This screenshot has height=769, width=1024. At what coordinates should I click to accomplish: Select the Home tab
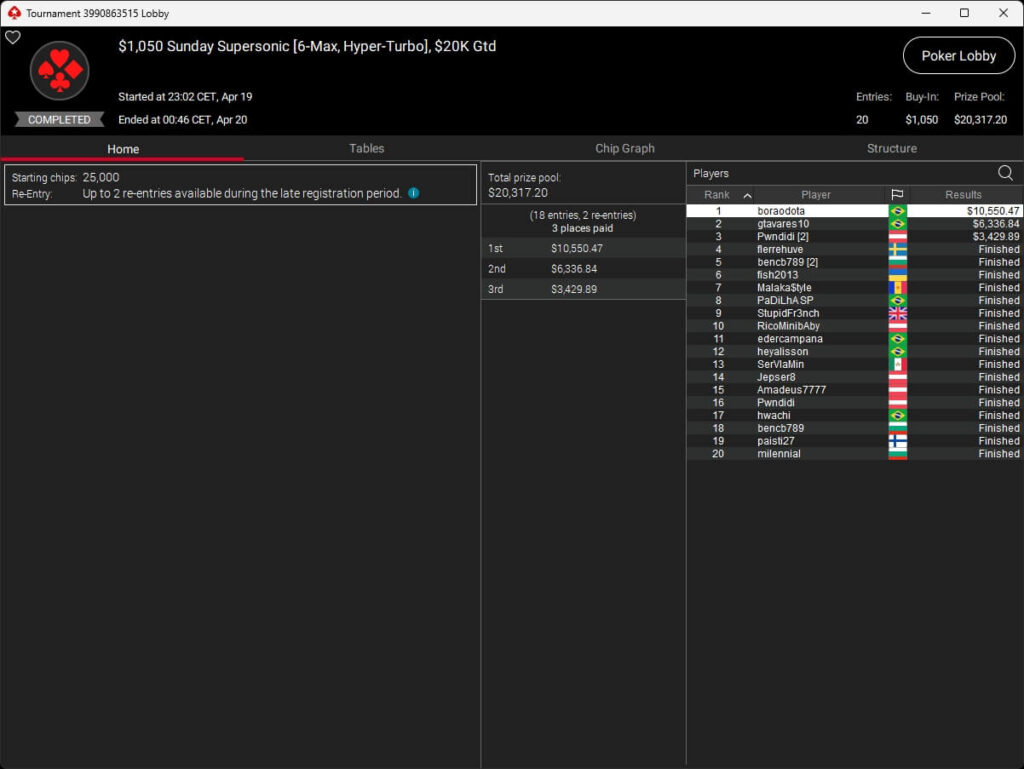click(123, 149)
